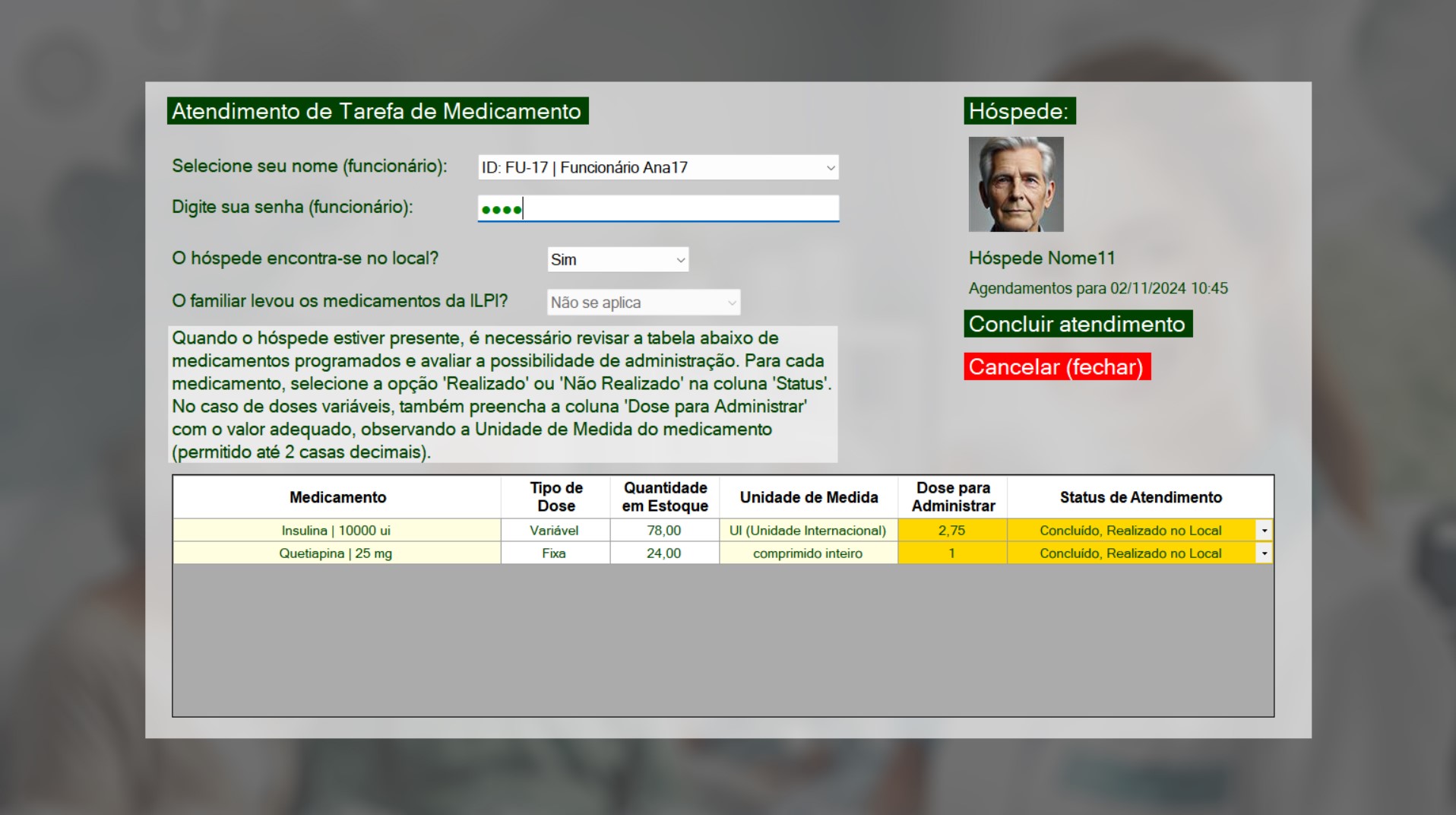Viewport: 1456px width, 815px height.
Task: Open the 'Não se aplica' medication dropdown
Action: coord(643,303)
